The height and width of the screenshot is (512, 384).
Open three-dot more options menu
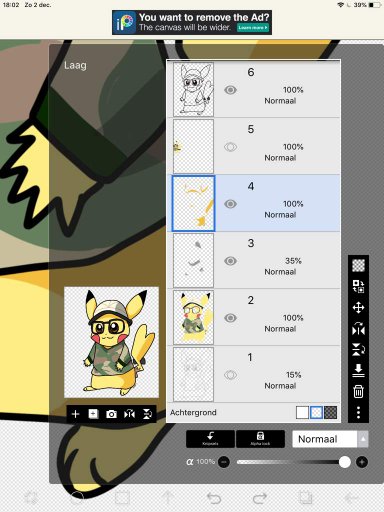coord(358,412)
